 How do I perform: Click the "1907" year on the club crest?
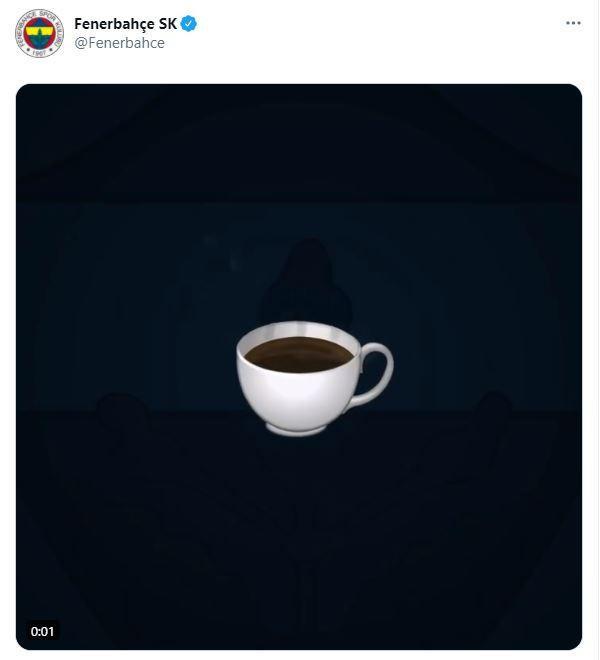coord(39,53)
